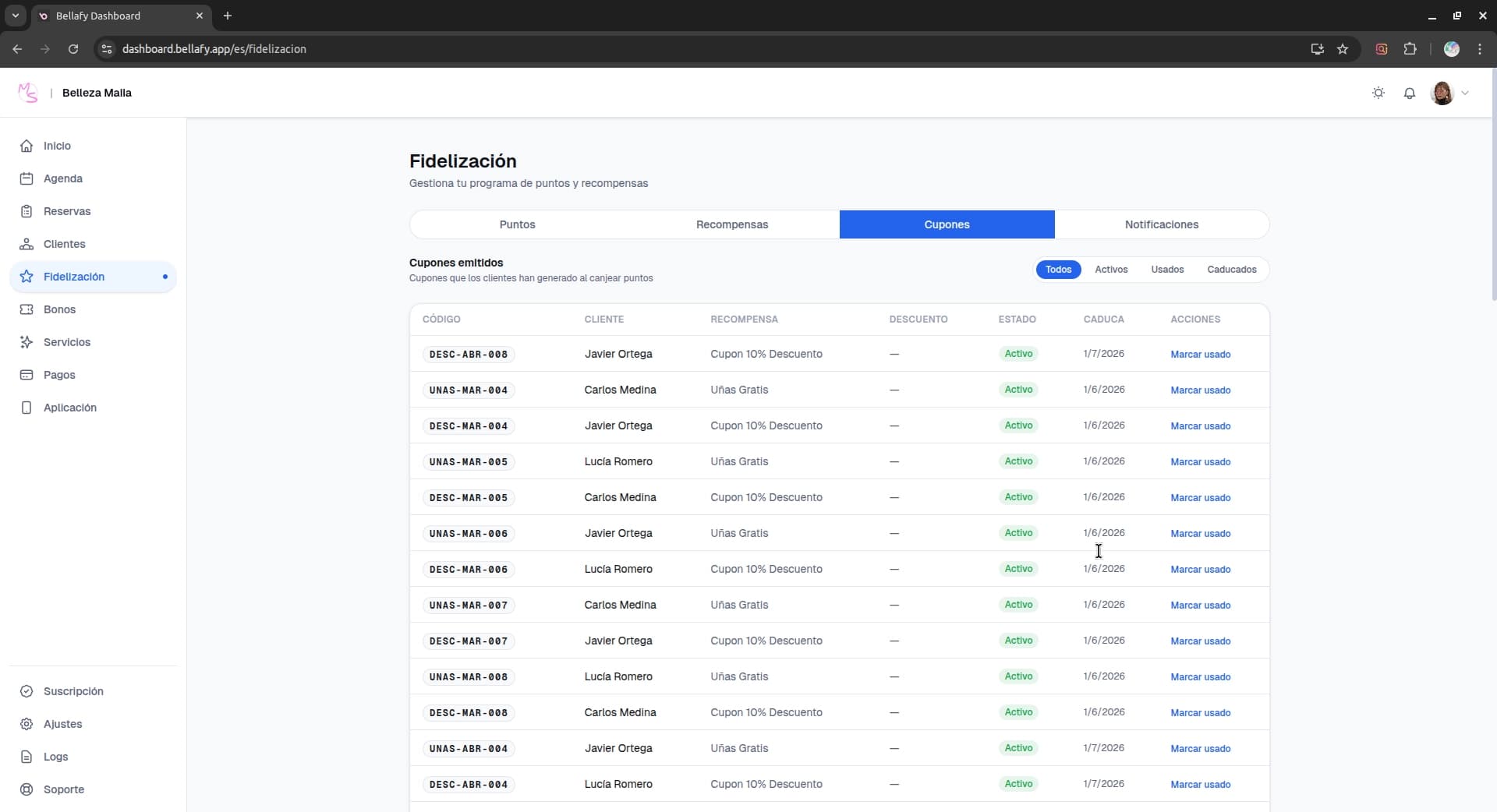Toggle the light/dark theme sun icon
The image size is (1497, 812).
pos(1378,94)
